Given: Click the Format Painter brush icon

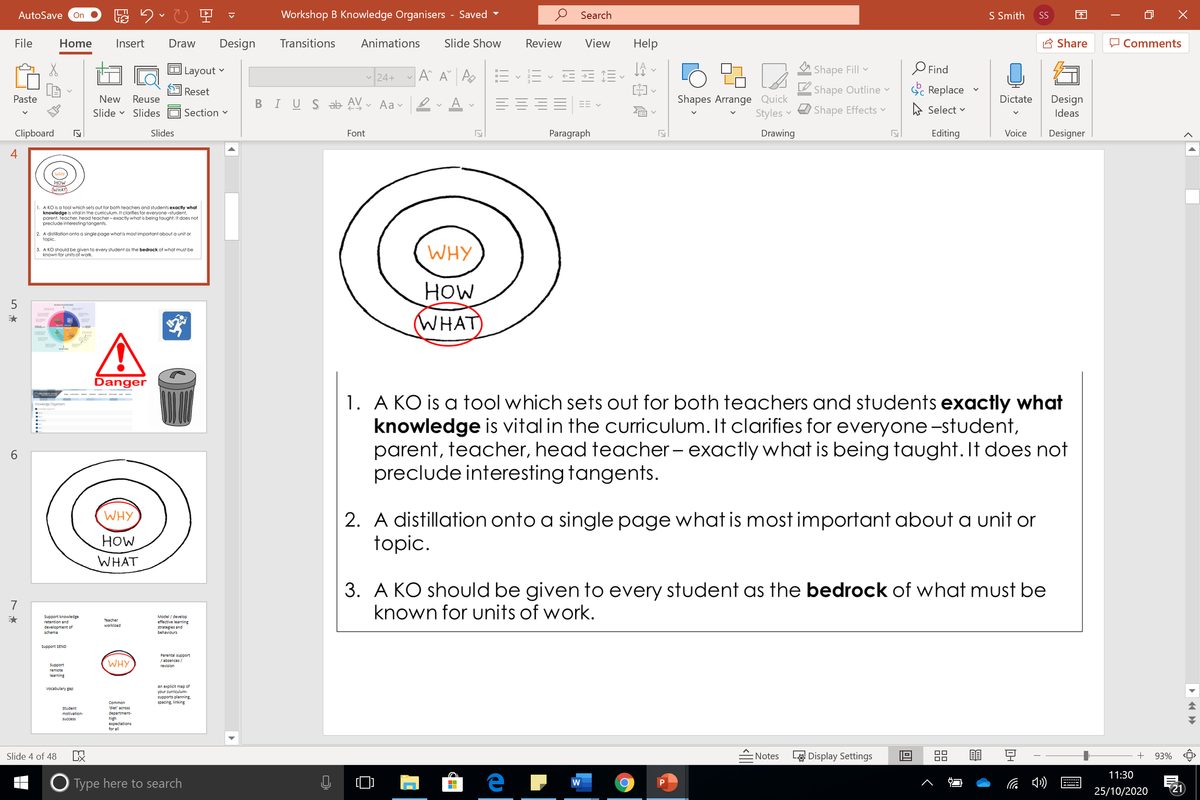Looking at the screenshot, I should click(55, 110).
